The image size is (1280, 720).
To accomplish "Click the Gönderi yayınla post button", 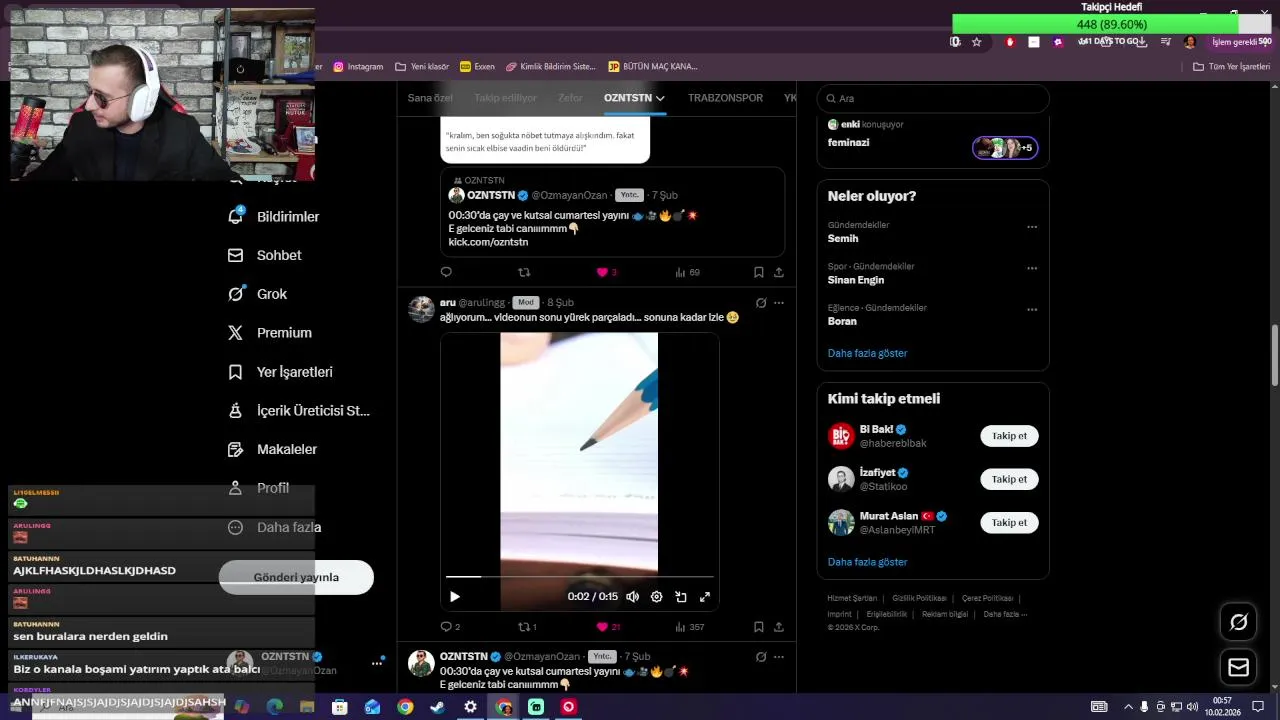I will pyautogui.click(x=296, y=577).
